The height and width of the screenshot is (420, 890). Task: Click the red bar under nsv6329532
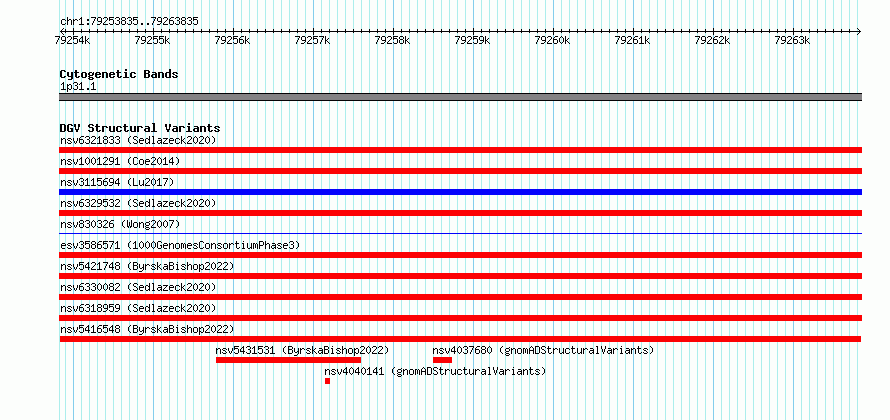(x=461, y=213)
